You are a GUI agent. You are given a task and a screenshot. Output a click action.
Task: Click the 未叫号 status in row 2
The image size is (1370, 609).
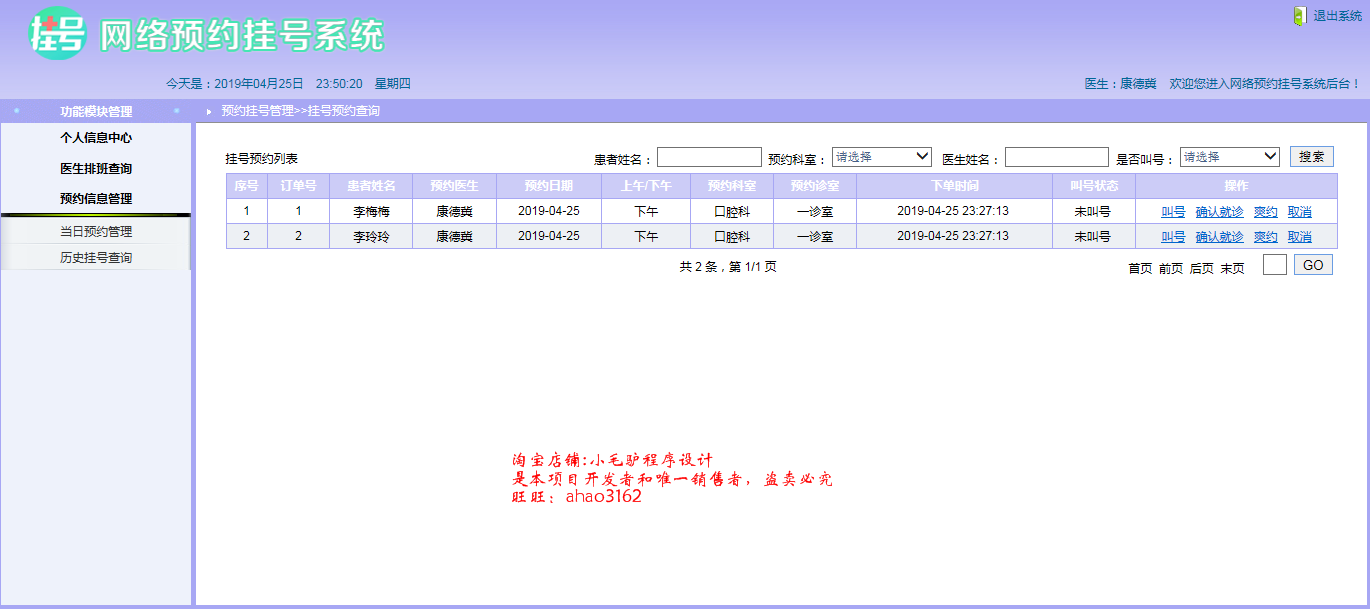coord(1093,237)
